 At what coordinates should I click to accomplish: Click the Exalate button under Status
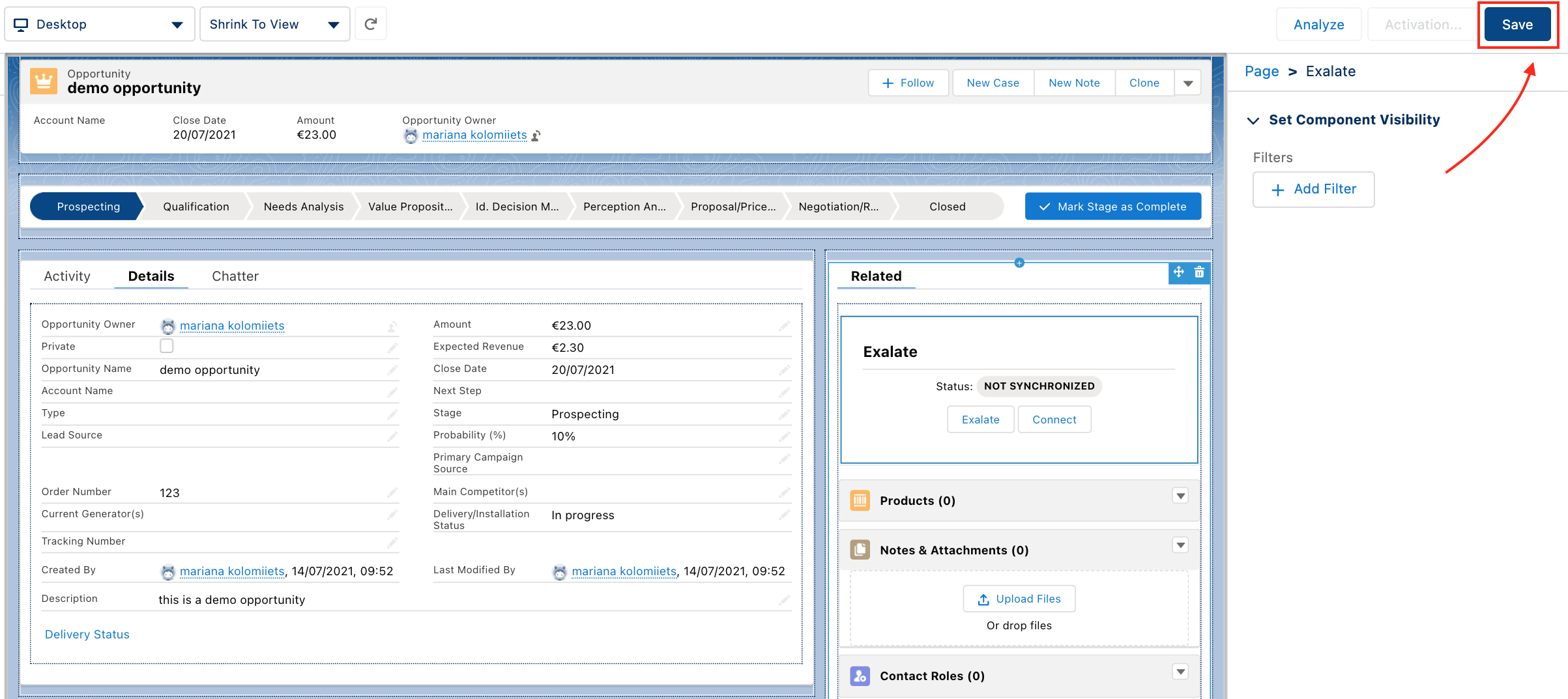click(981, 420)
